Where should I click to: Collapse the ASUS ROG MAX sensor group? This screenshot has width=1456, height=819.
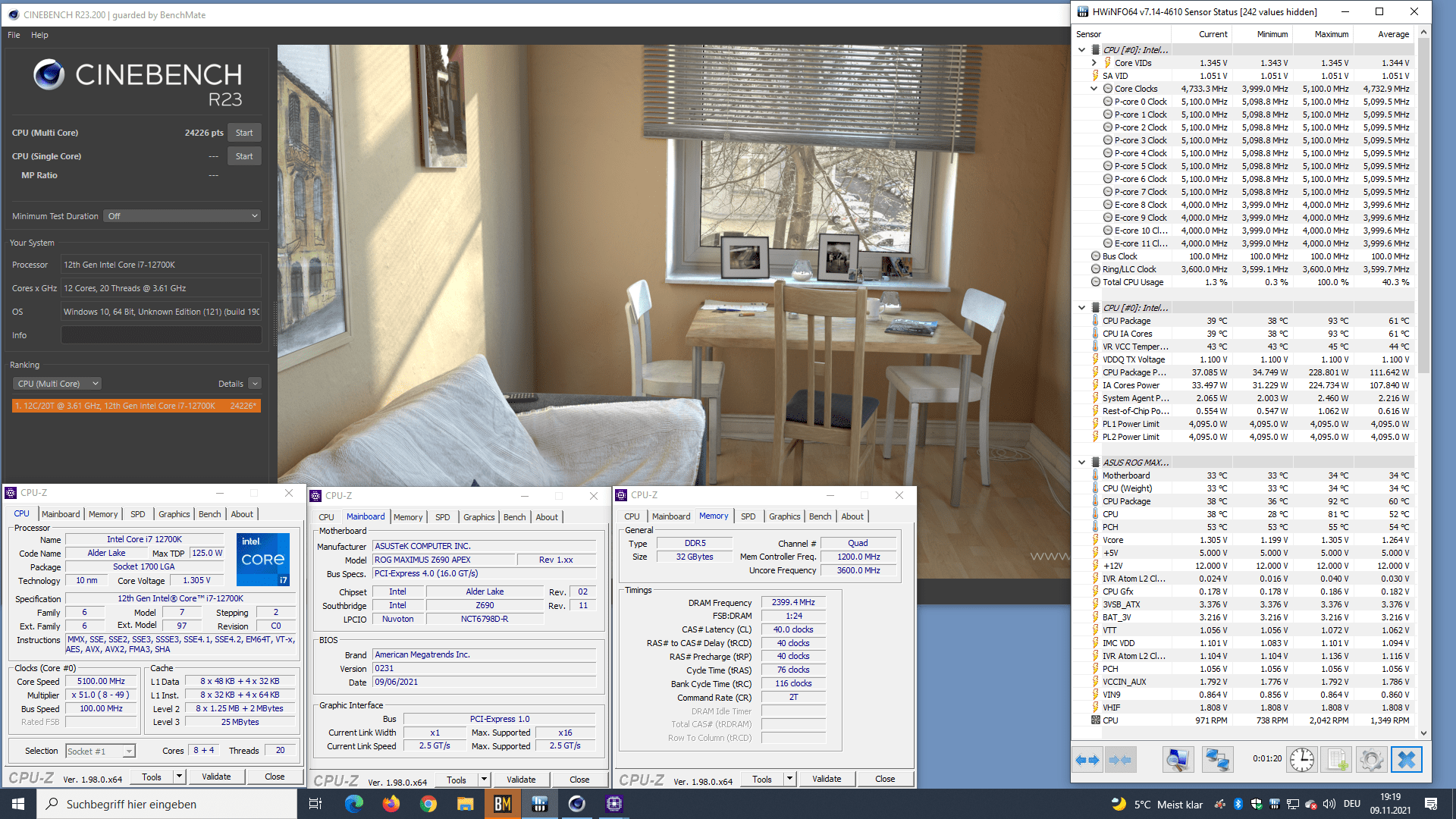click(x=1081, y=463)
